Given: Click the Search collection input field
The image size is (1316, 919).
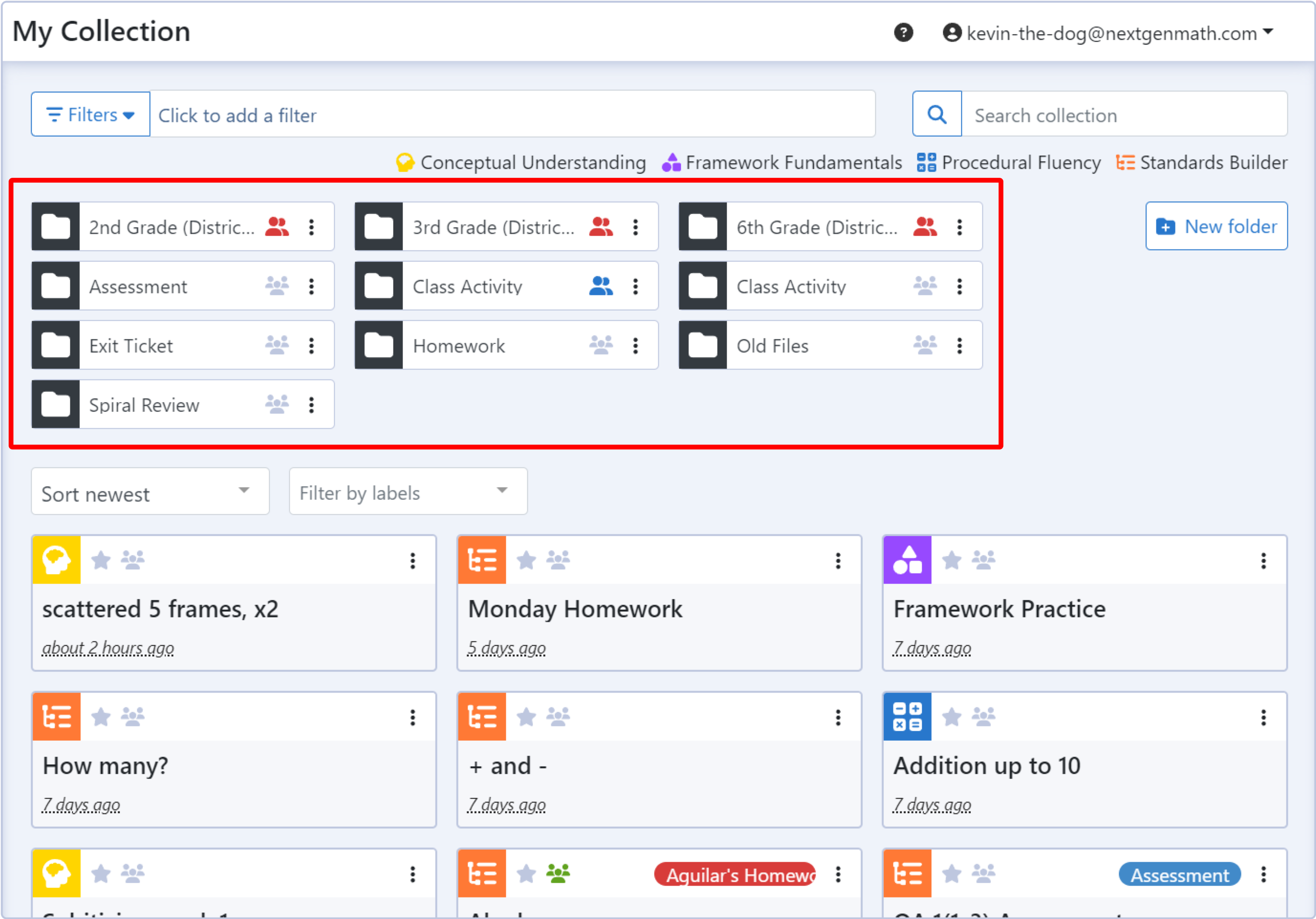Looking at the screenshot, I should (x=1123, y=115).
